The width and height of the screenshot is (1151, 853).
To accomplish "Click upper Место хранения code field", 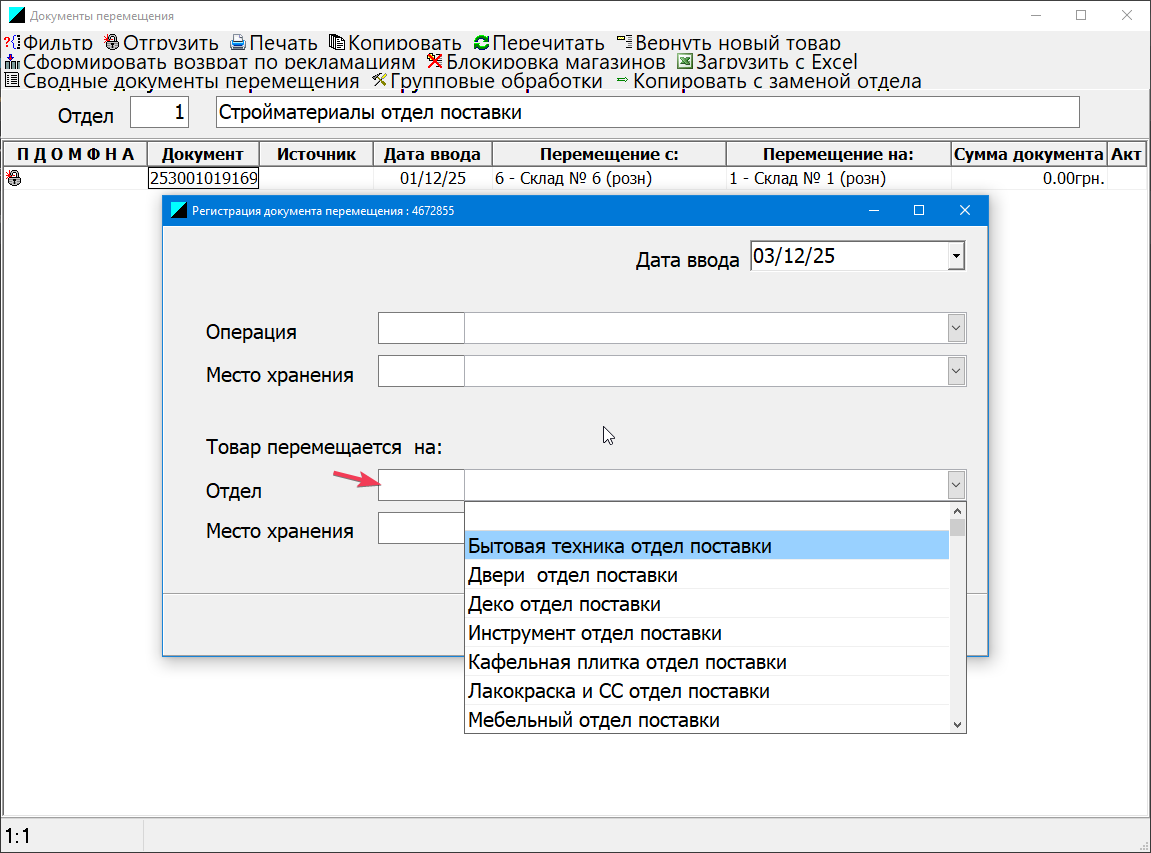I will coord(421,371).
